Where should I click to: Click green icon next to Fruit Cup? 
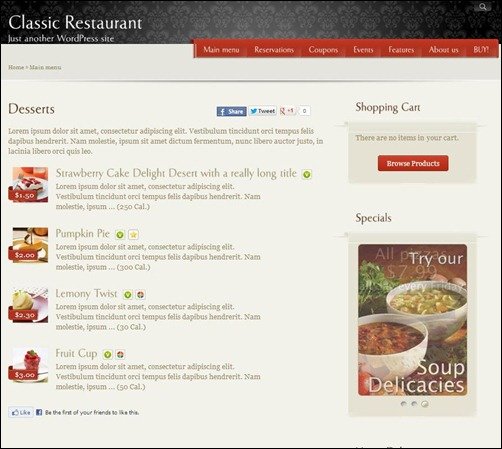click(x=107, y=354)
